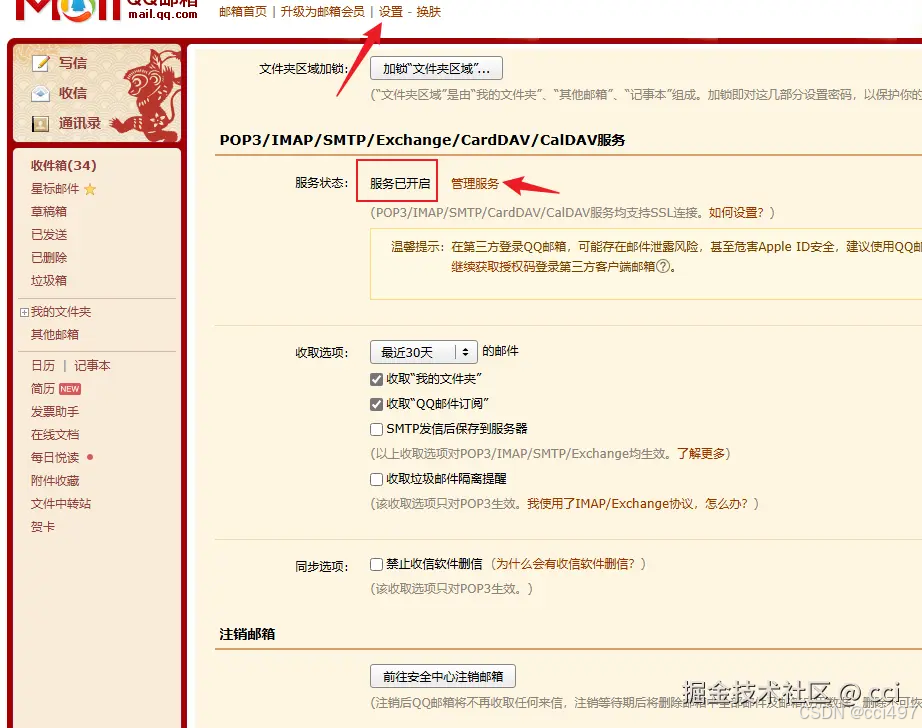Viewport: 922px width, 728px height.
Task: Click the NEW badge beside 简历
Action: click(69, 389)
